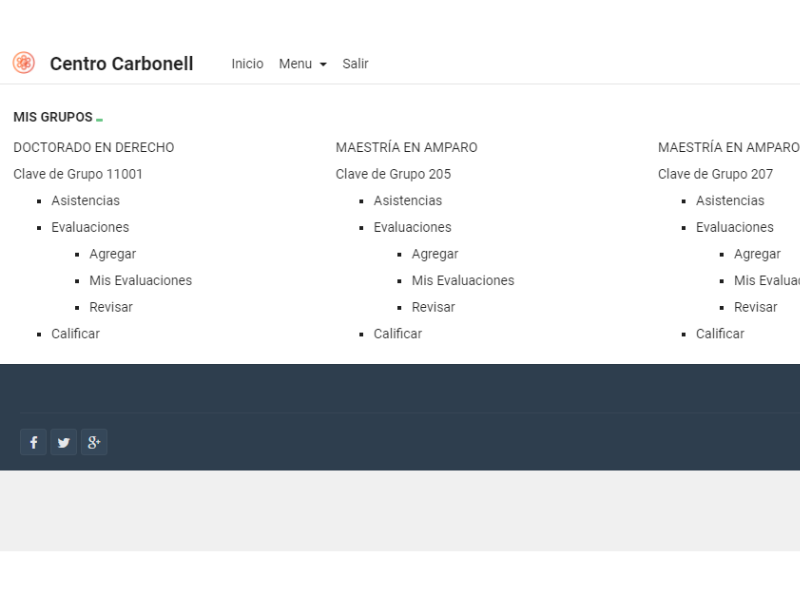This screenshot has height=600, width=800.
Task: Open Asistencias for Grupo 11001
Action: [85, 201]
